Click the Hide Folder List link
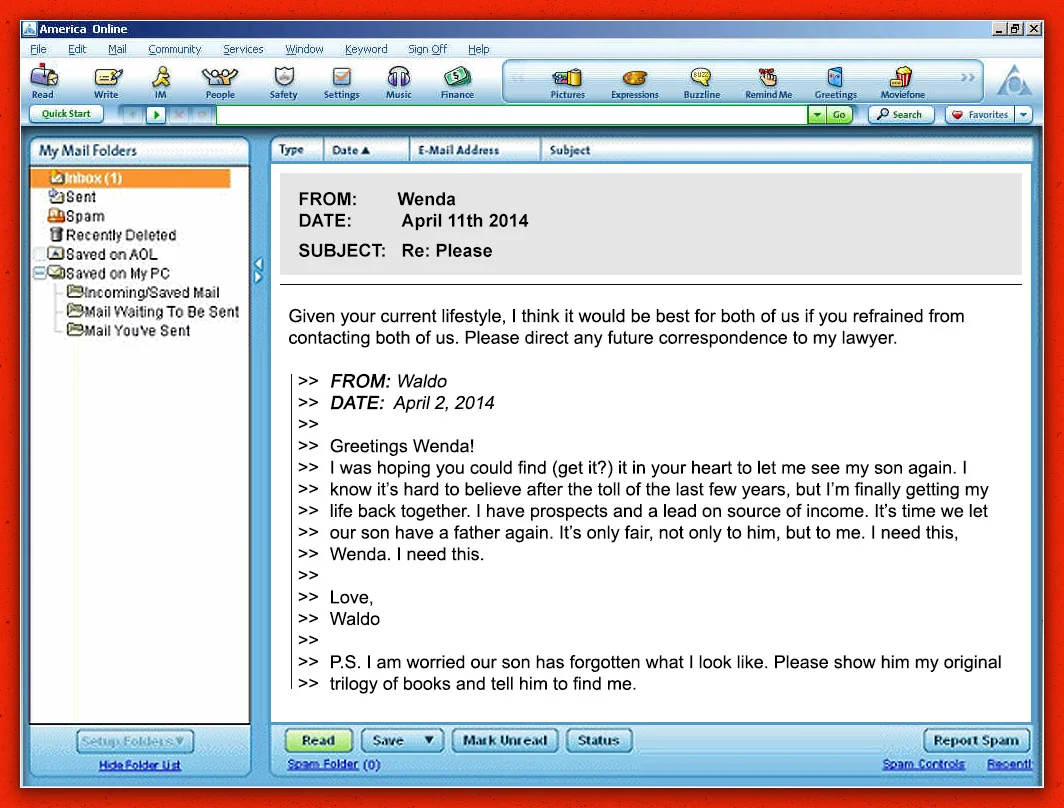 click(x=140, y=765)
